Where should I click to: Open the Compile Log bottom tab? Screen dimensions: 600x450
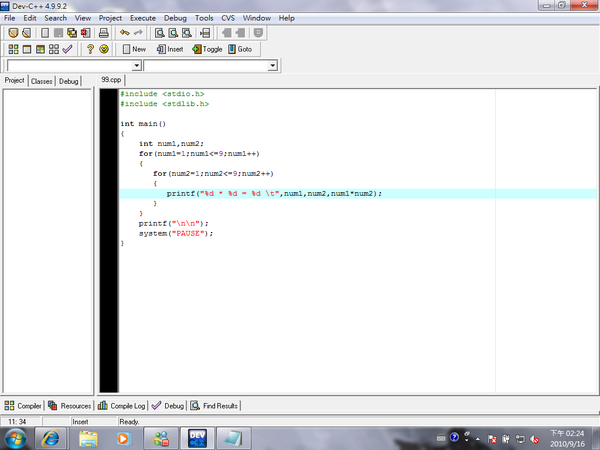122,406
